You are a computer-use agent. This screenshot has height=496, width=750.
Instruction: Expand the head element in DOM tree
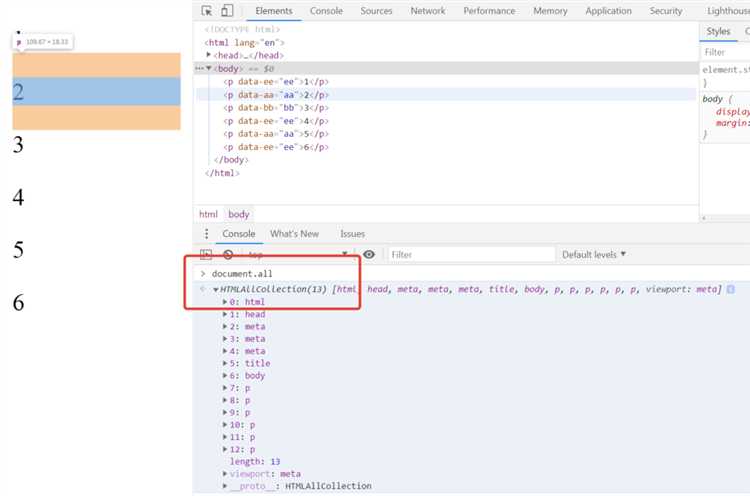pos(209,55)
